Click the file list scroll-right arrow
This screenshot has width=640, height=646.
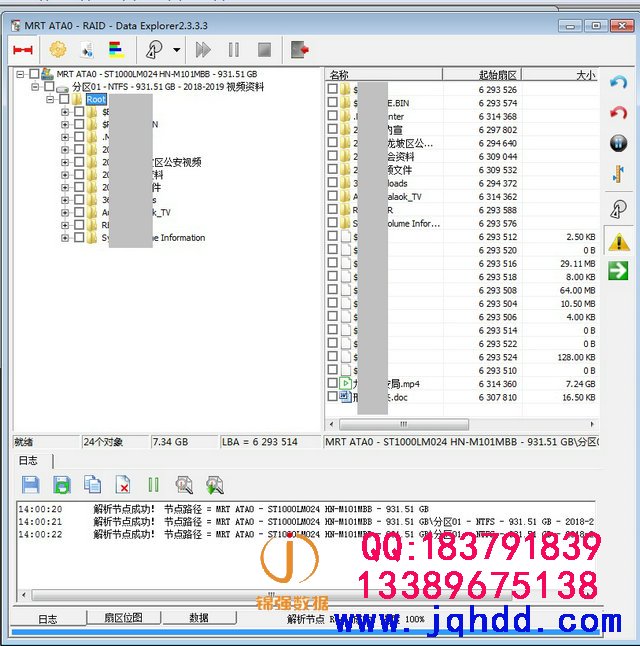click(x=592, y=424)
